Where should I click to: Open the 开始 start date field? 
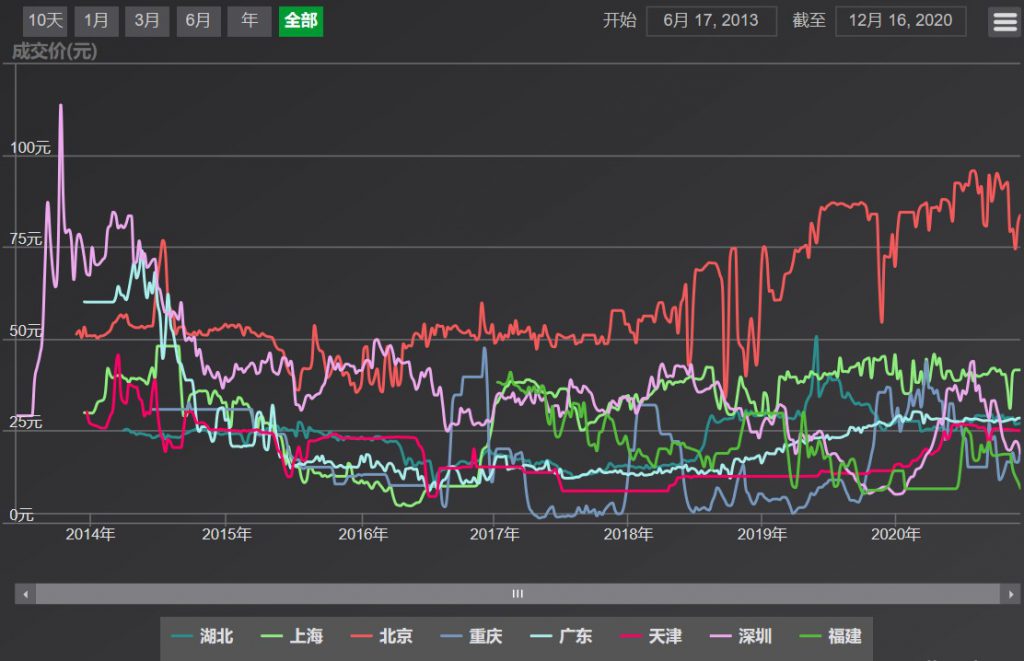[x=711, y=21]
